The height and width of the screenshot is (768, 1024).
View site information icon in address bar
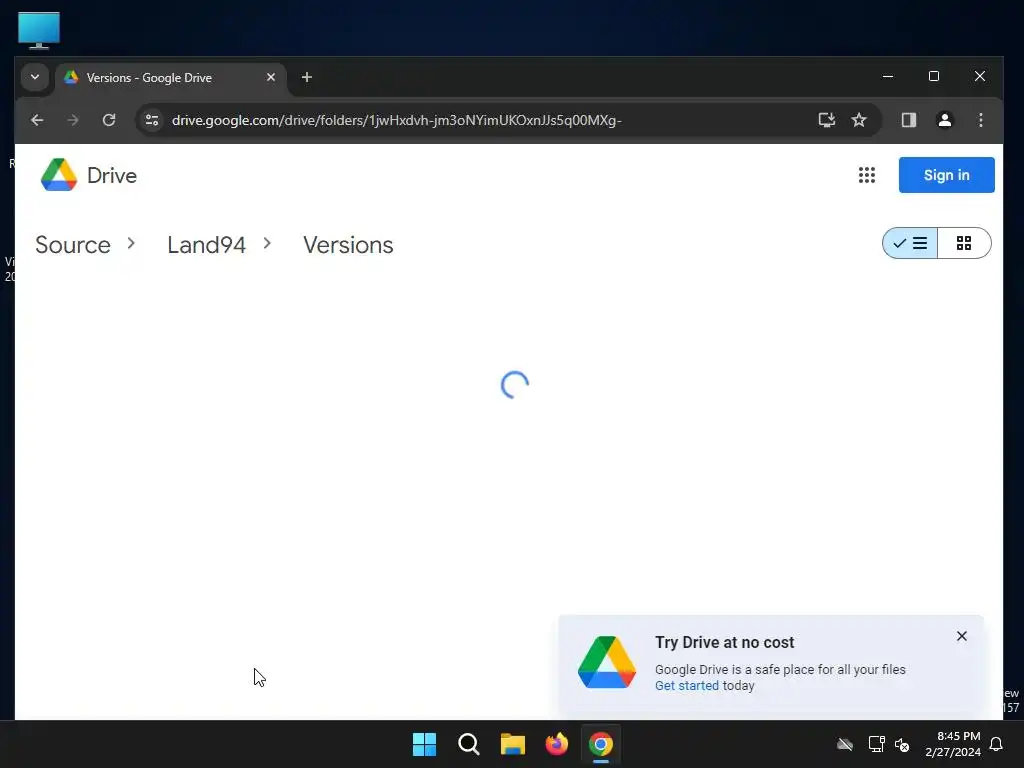click(152, 120)
